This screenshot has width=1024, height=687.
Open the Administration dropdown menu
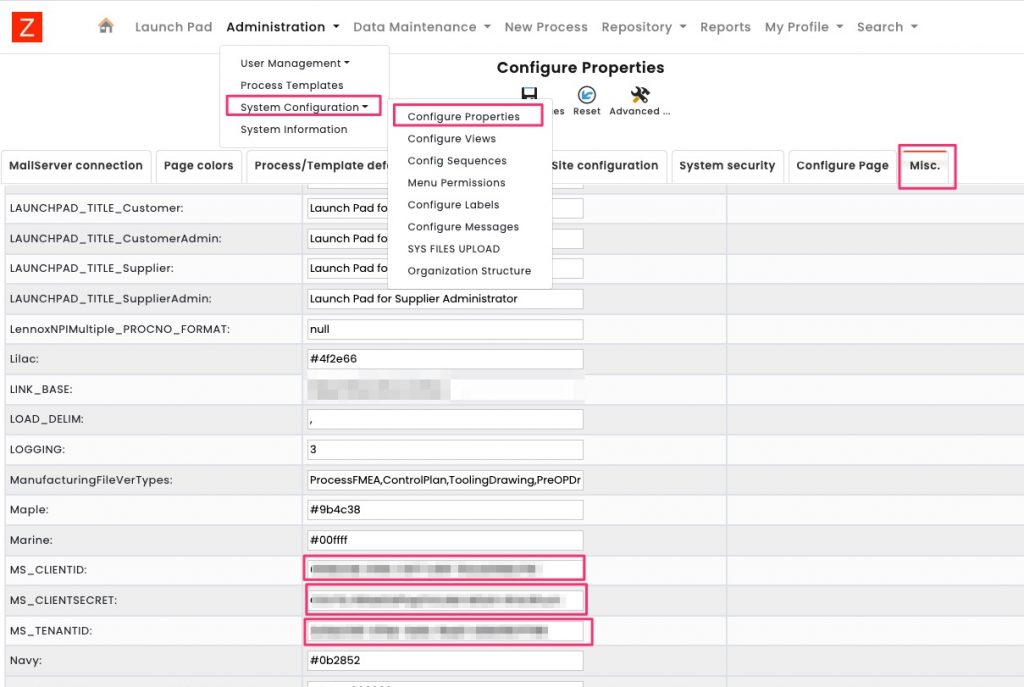283,27
